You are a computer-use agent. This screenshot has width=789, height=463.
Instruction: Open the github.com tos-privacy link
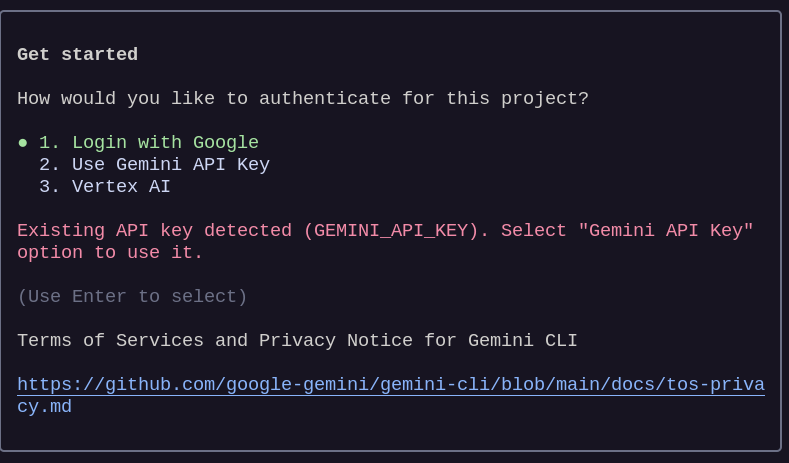pyautogui.click(x=391, y=385)
